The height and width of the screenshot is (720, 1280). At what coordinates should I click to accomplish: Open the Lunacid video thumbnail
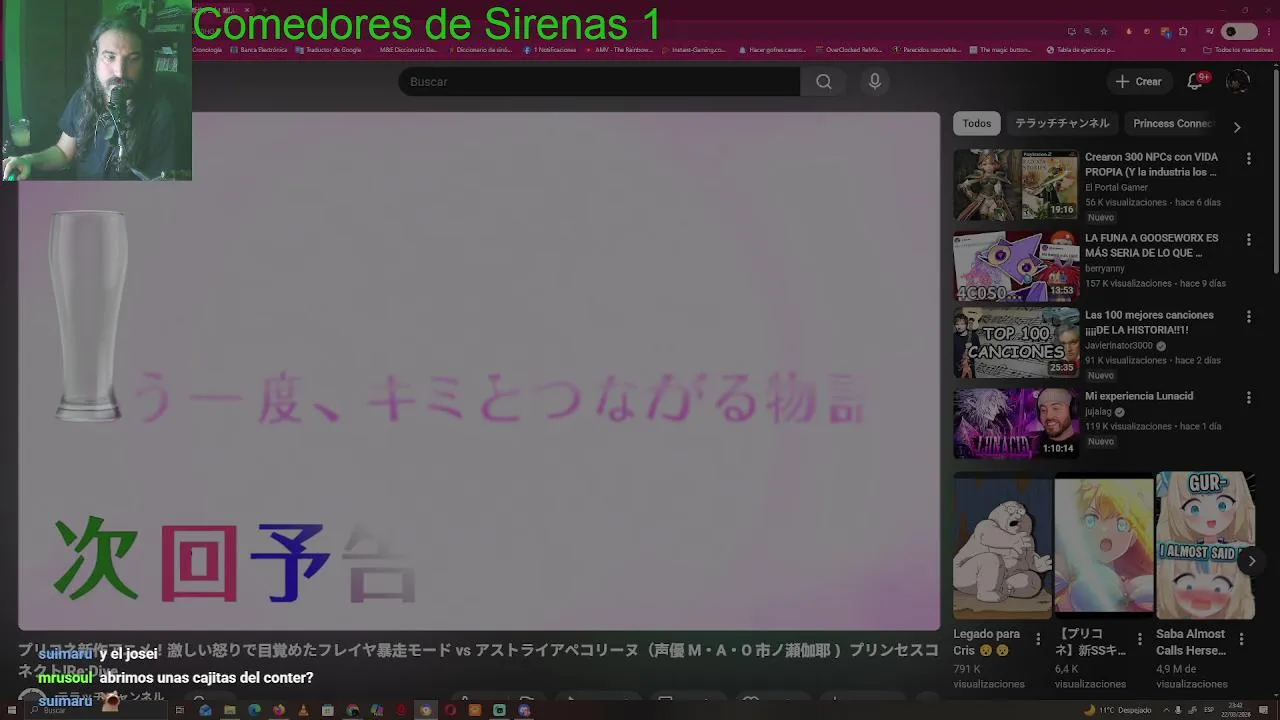pos(1016,424)
